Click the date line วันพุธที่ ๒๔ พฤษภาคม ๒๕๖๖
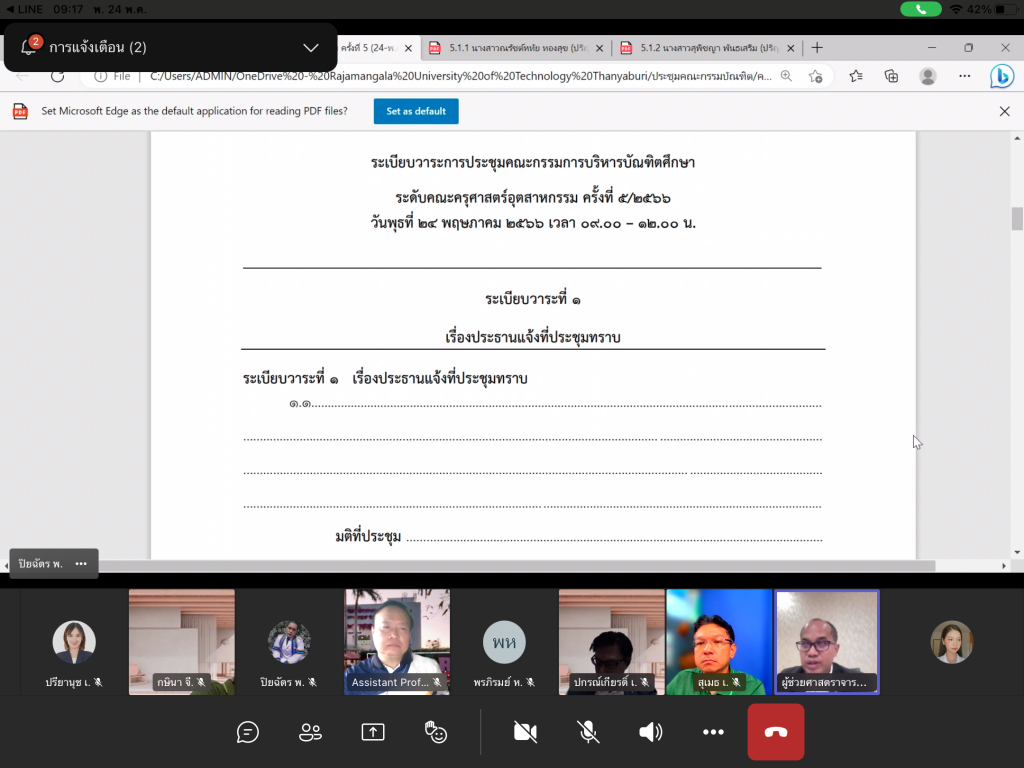The height and width of the screenshot is (768, 1024). tap(533, 223)
